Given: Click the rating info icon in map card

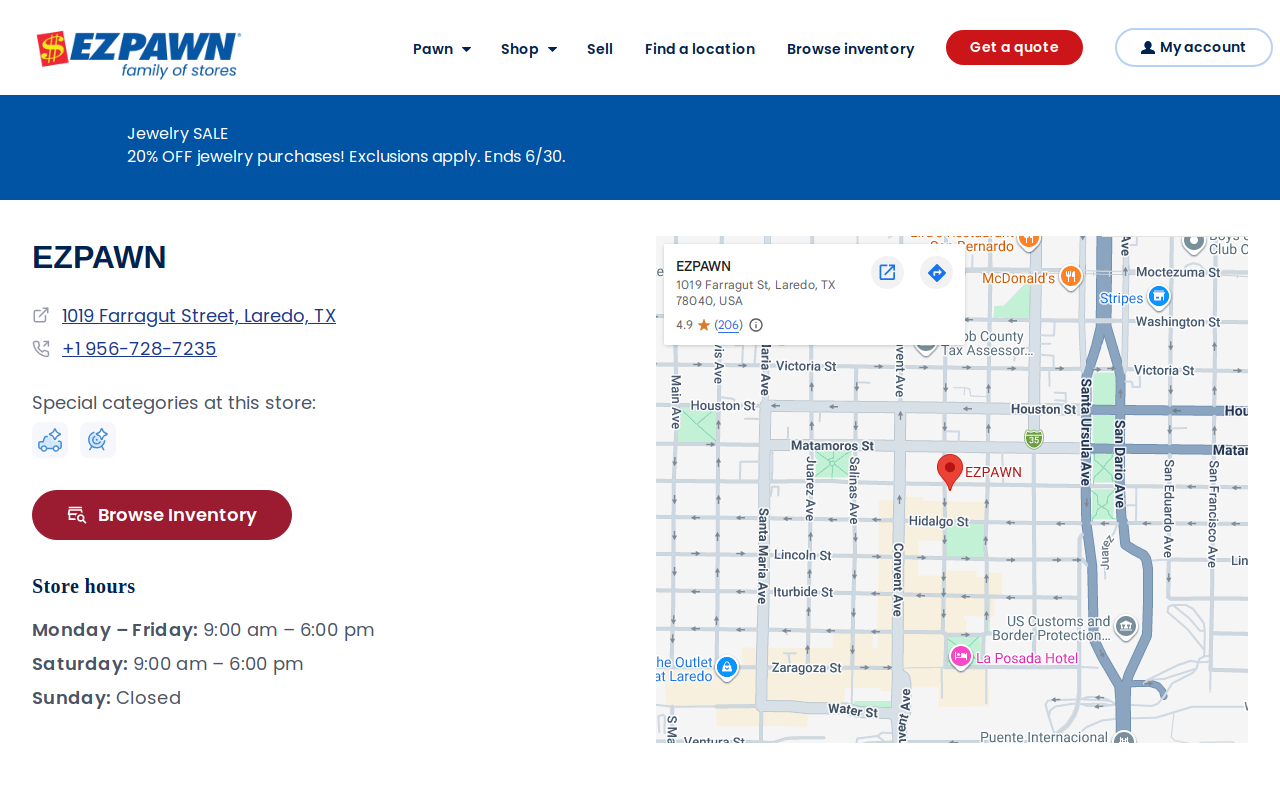Looking at the screenshot, I should [756, 325].
